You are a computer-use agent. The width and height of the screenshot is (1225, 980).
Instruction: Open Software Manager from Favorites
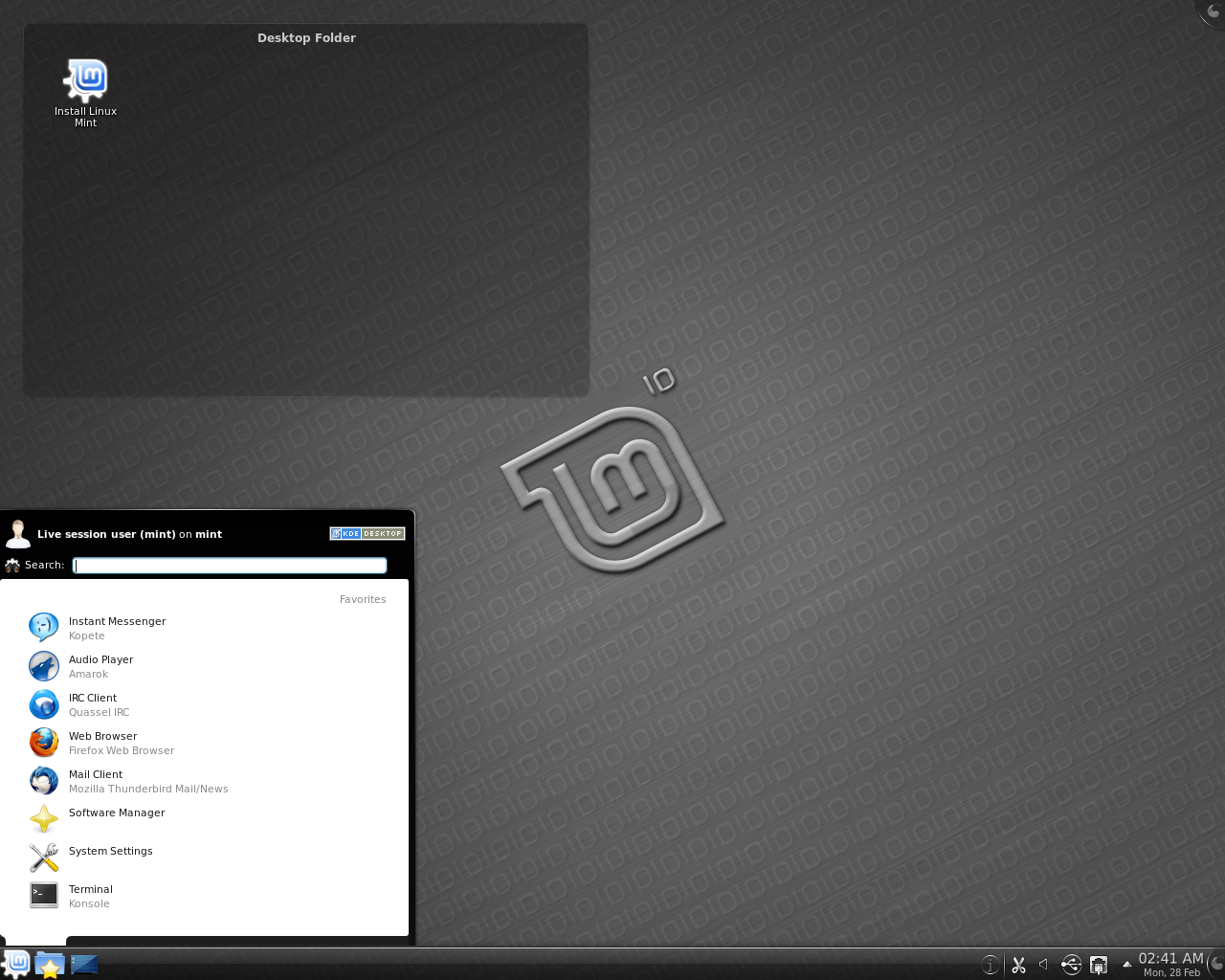coord(207,819)
